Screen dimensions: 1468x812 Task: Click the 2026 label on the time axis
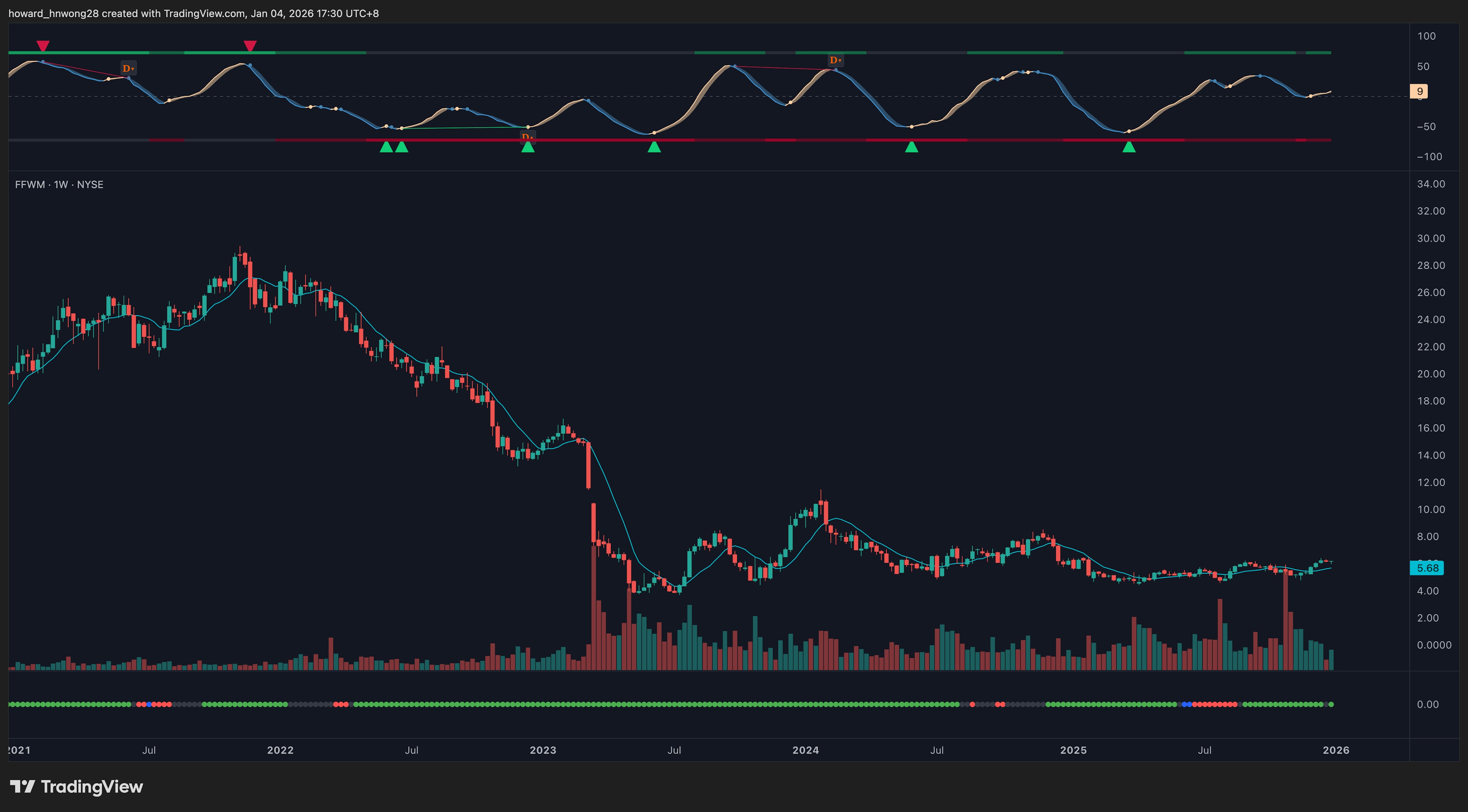pyautogui.click(x=1335, y=750)
